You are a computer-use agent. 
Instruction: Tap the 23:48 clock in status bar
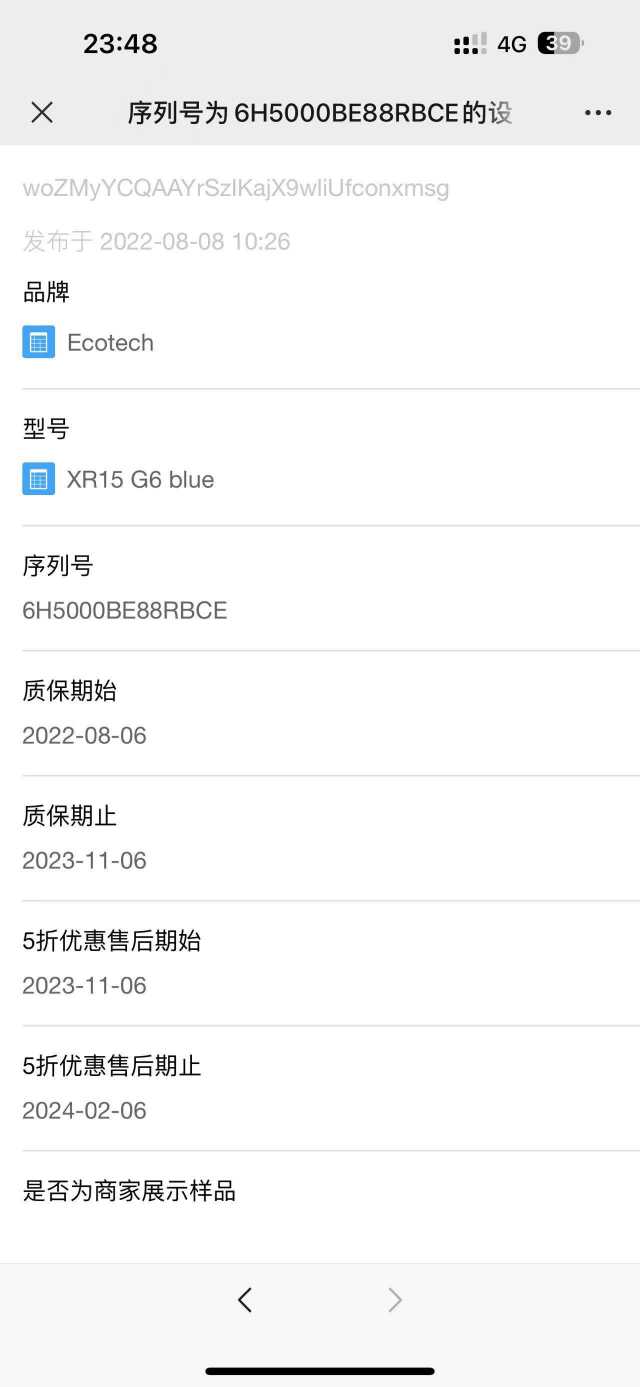click(120, 44)
